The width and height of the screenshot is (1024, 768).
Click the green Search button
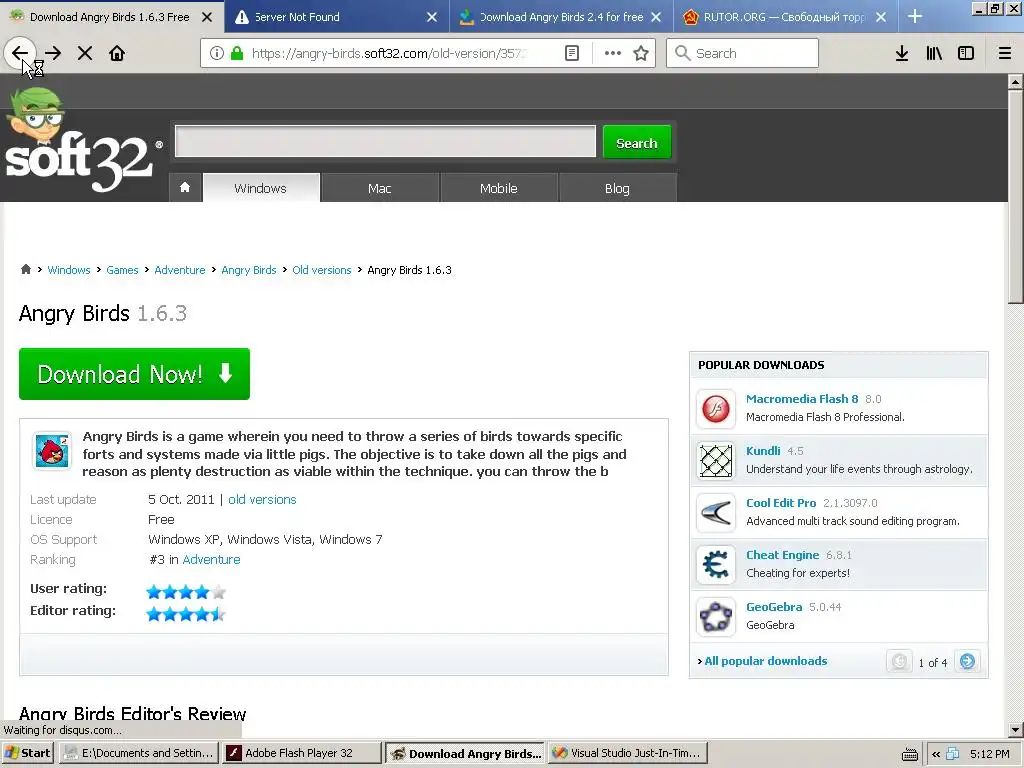(637, 142)
